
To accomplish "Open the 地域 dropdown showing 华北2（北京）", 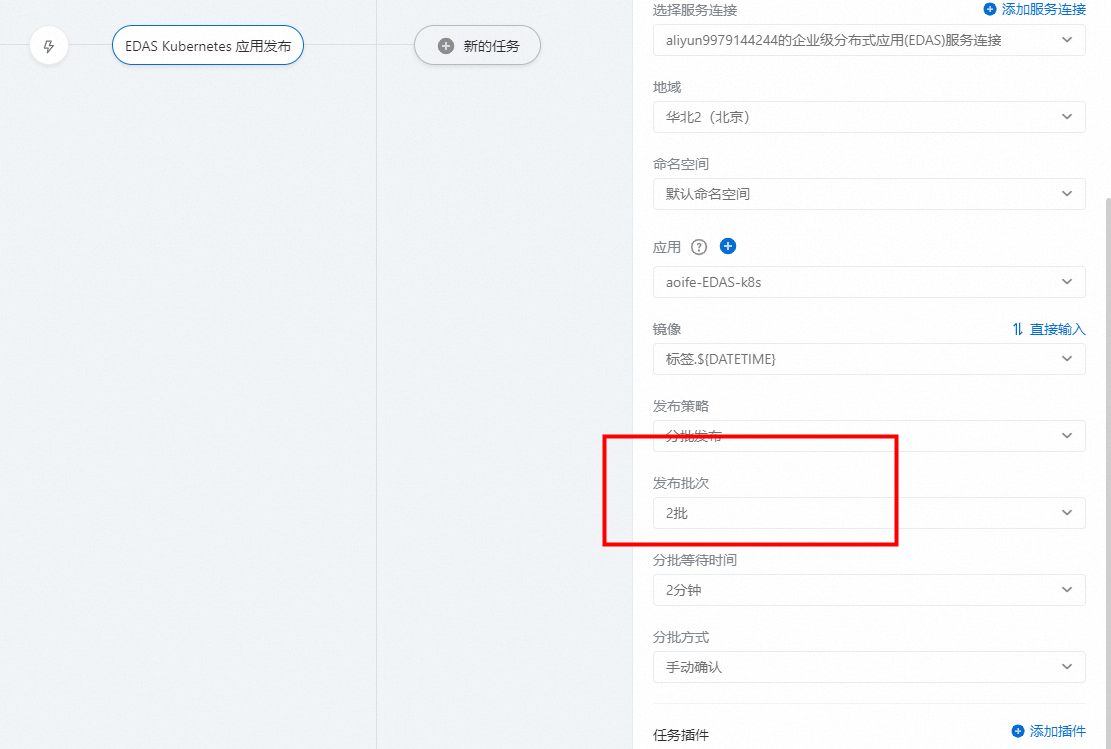I will point(869,117).
